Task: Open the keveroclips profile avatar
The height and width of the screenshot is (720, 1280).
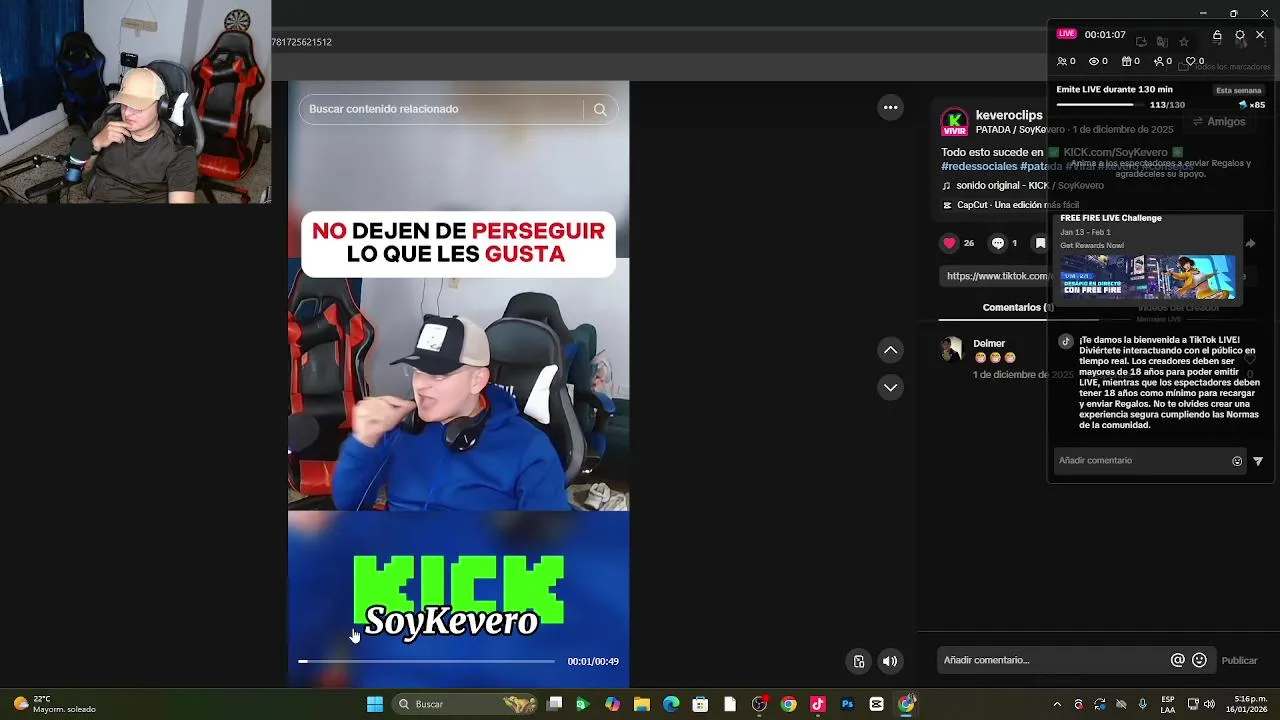Action: 955,122
